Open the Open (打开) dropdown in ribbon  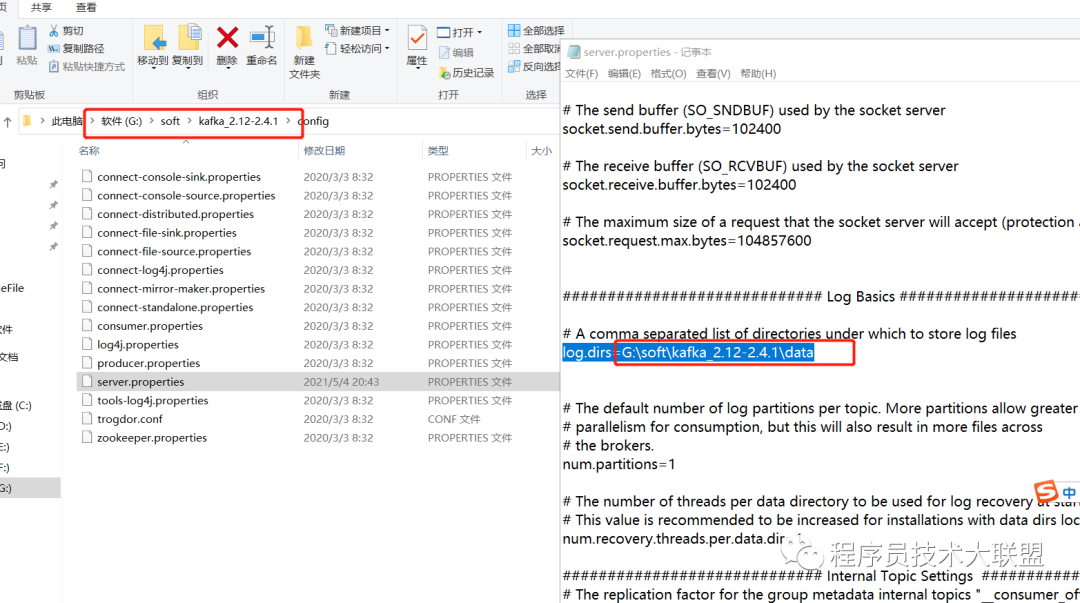coord(459,32)
